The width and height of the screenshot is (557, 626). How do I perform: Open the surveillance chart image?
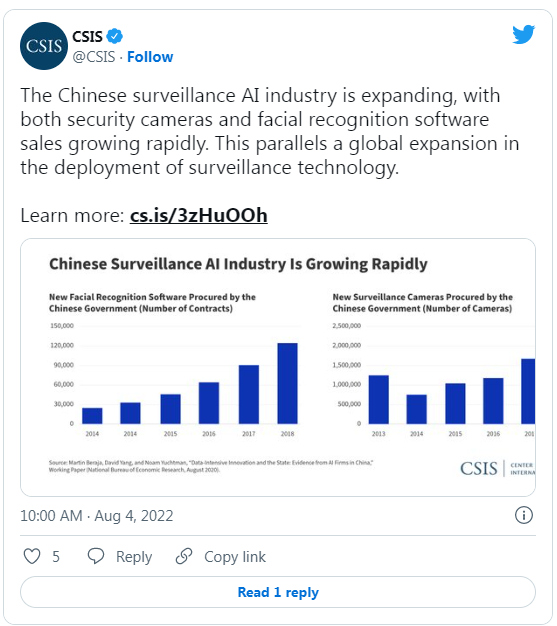pyautogui.click(x=278, y=367)
